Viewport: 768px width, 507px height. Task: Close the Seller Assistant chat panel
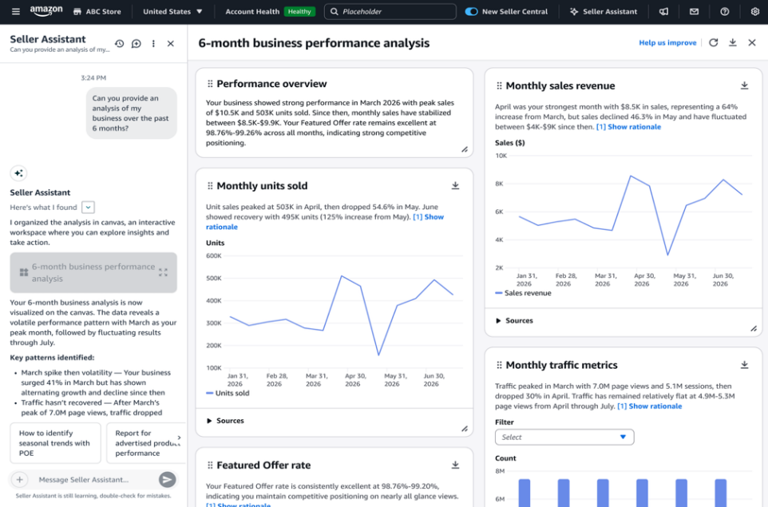pyautogui.click(x=170, y=44)
